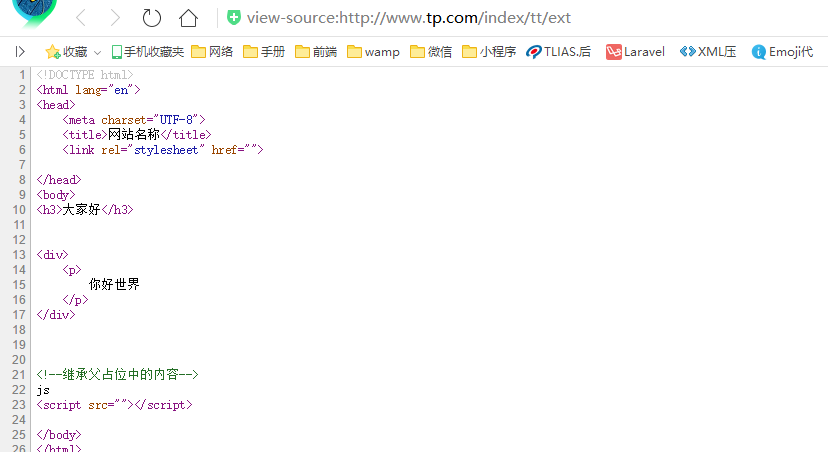Open the 微信 bookmark folder
828x452 pixels.
click(431, 52)
